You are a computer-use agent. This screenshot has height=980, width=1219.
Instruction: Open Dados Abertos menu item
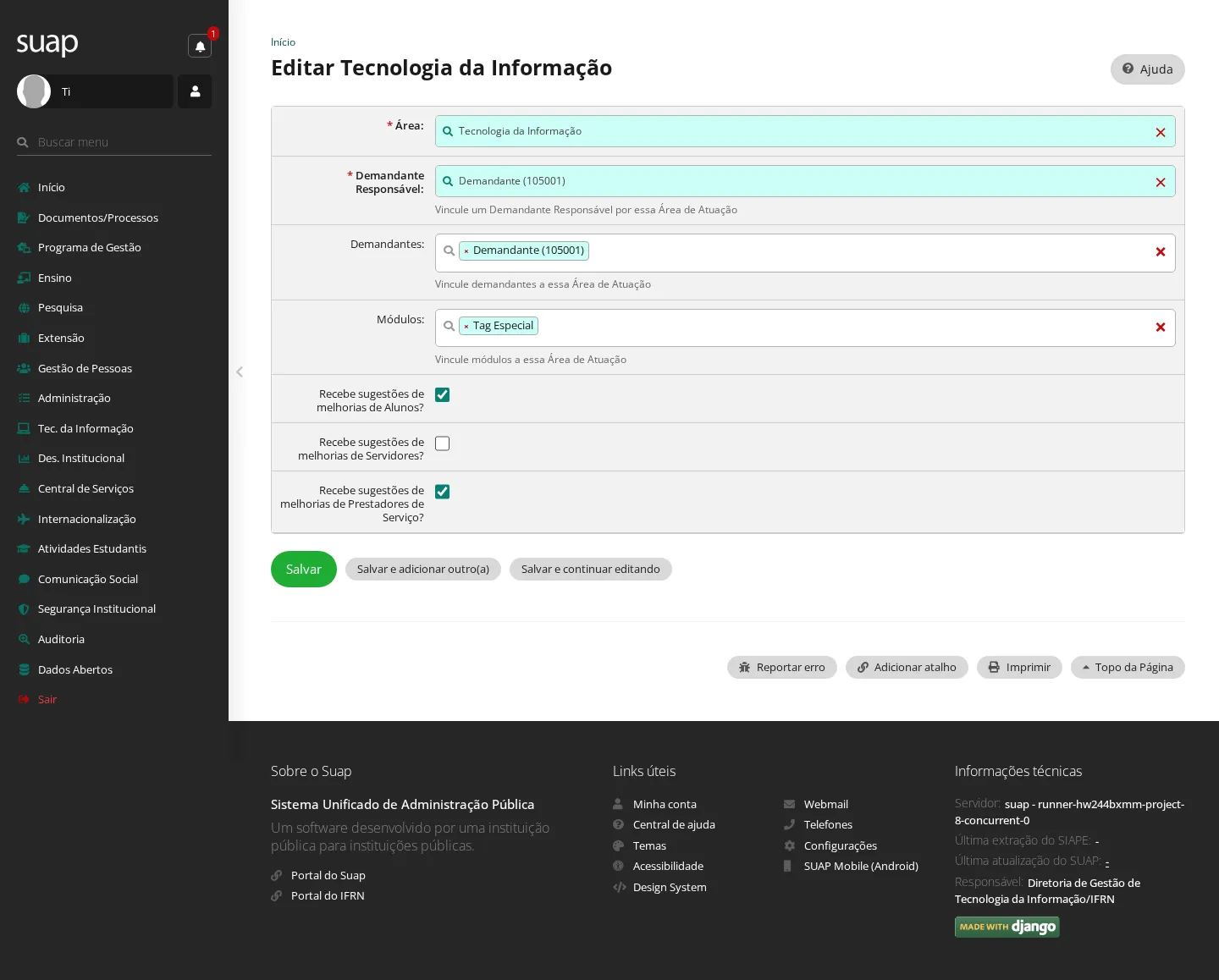tap(114, 669)
